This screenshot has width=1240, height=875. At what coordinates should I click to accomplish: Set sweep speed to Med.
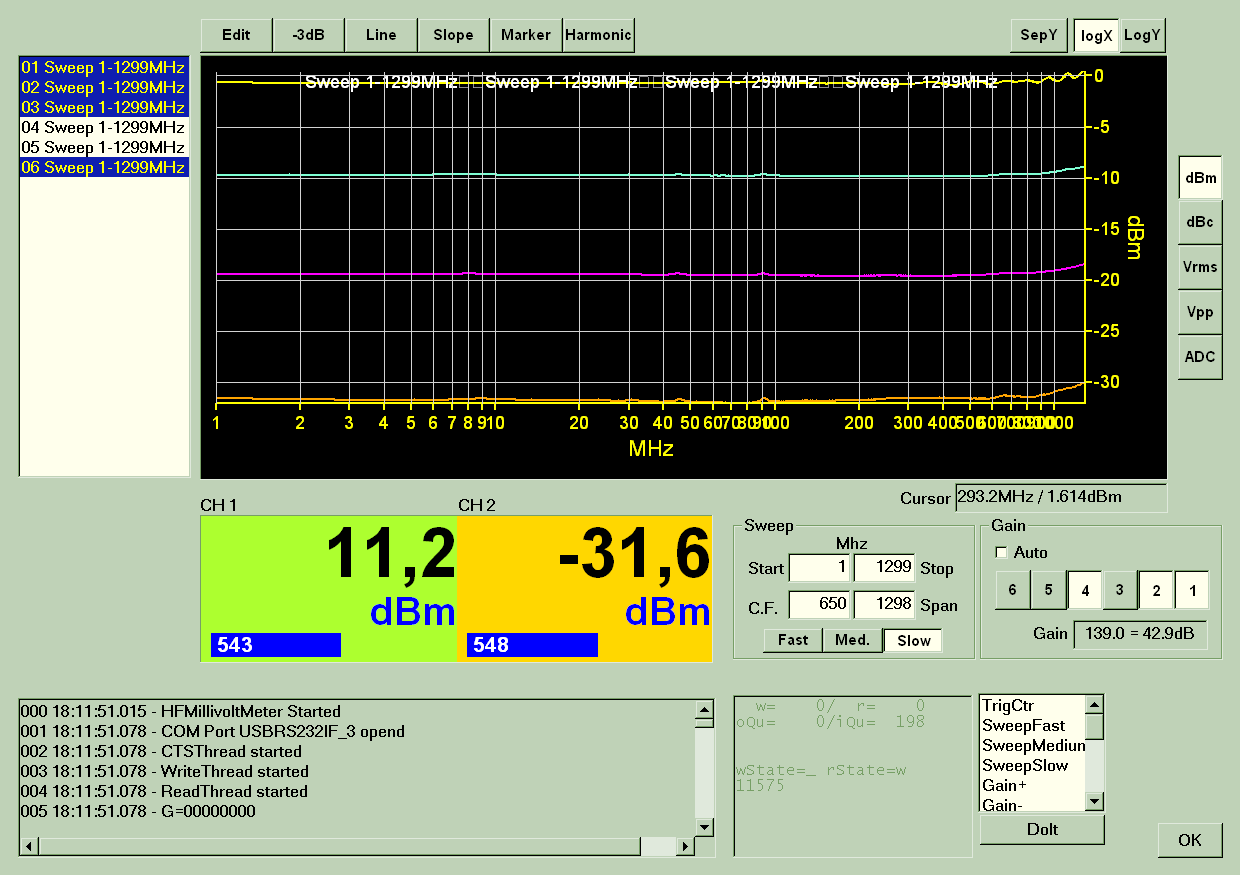tap(853, 640)
